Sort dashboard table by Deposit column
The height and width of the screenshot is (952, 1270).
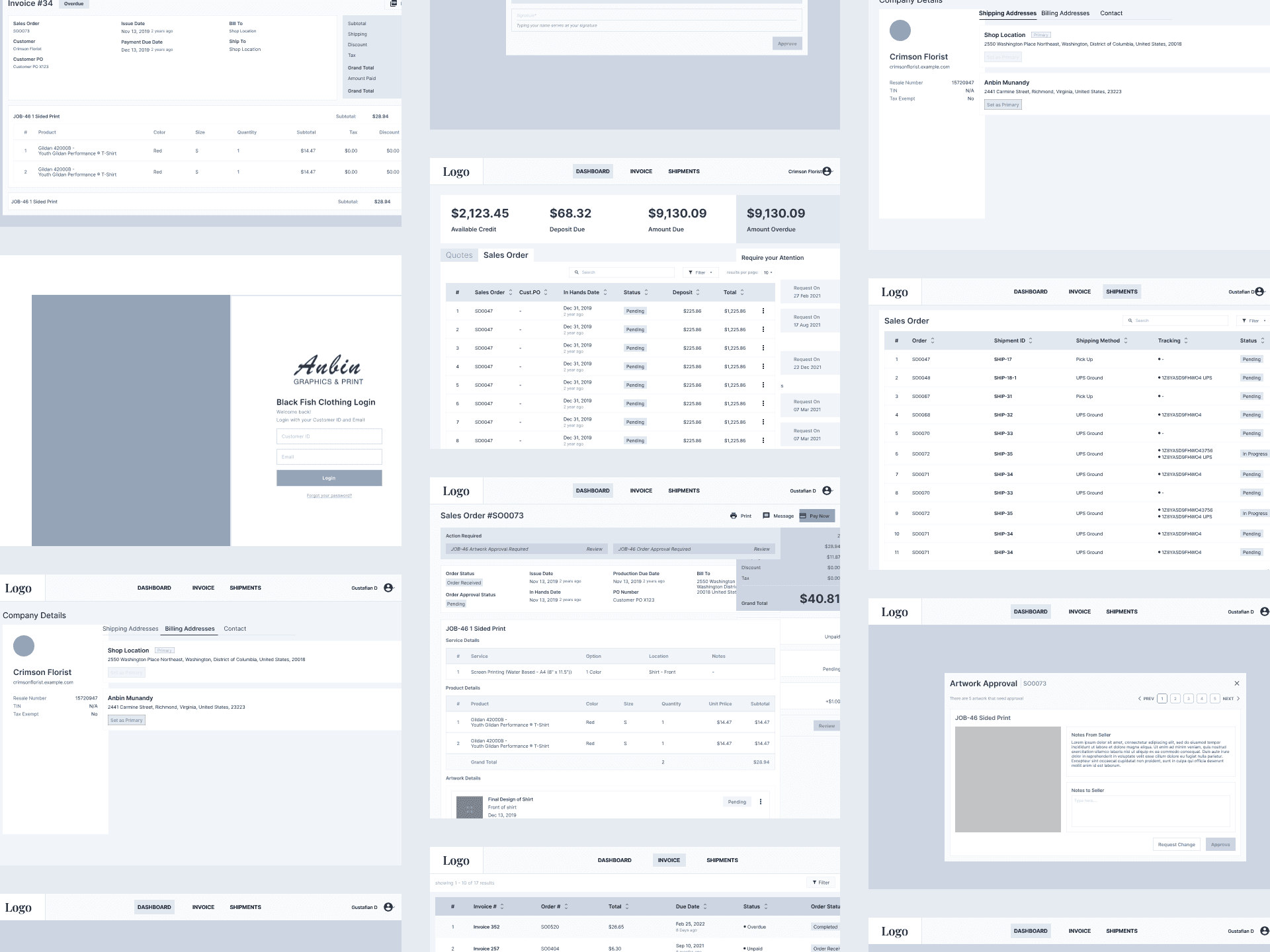pyautogui.click(x=698, y=292)
